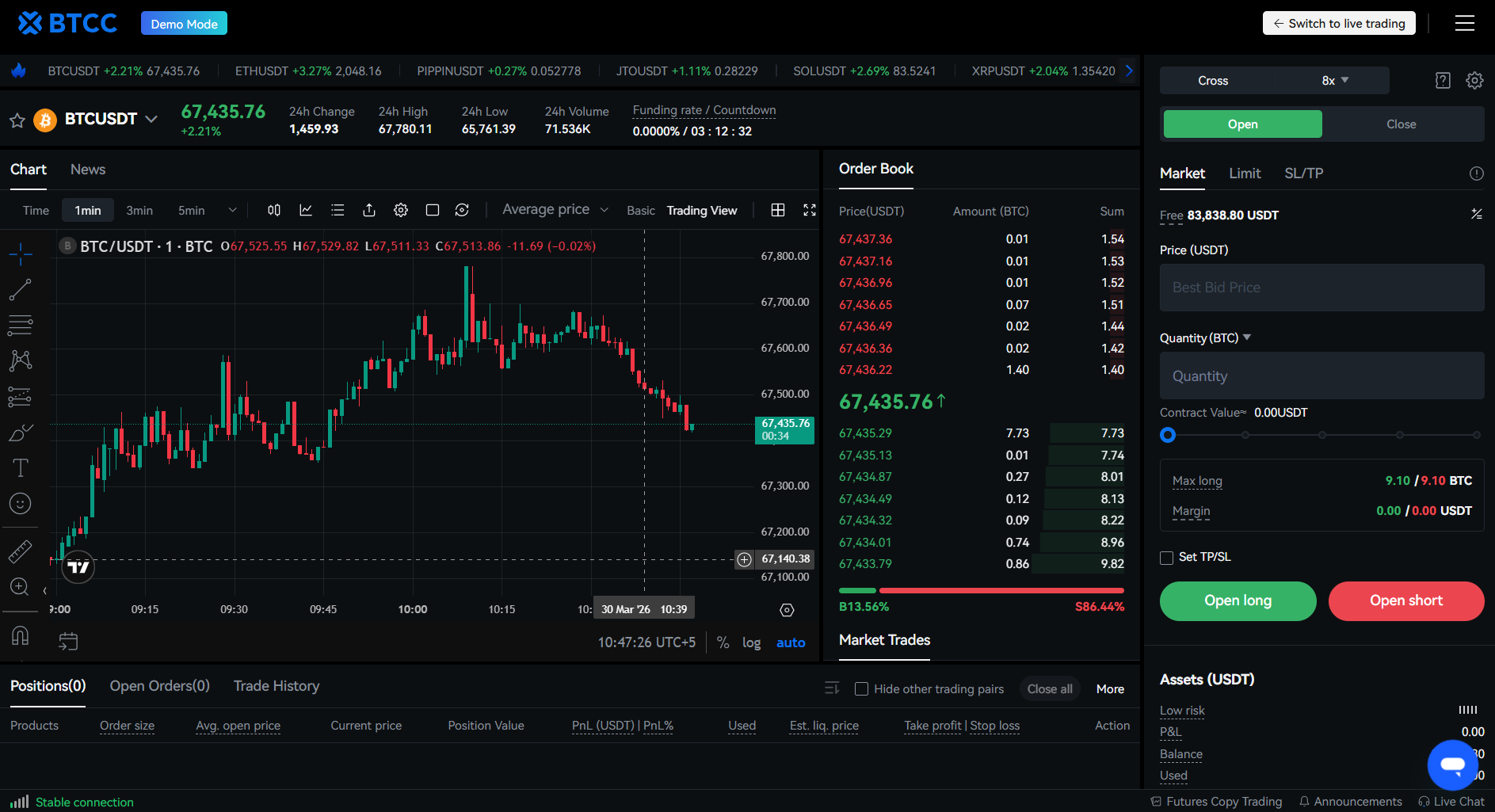Screen dimensions: 1495x812
Task: Select the Open order mode
Action: tap(1242, 124)
